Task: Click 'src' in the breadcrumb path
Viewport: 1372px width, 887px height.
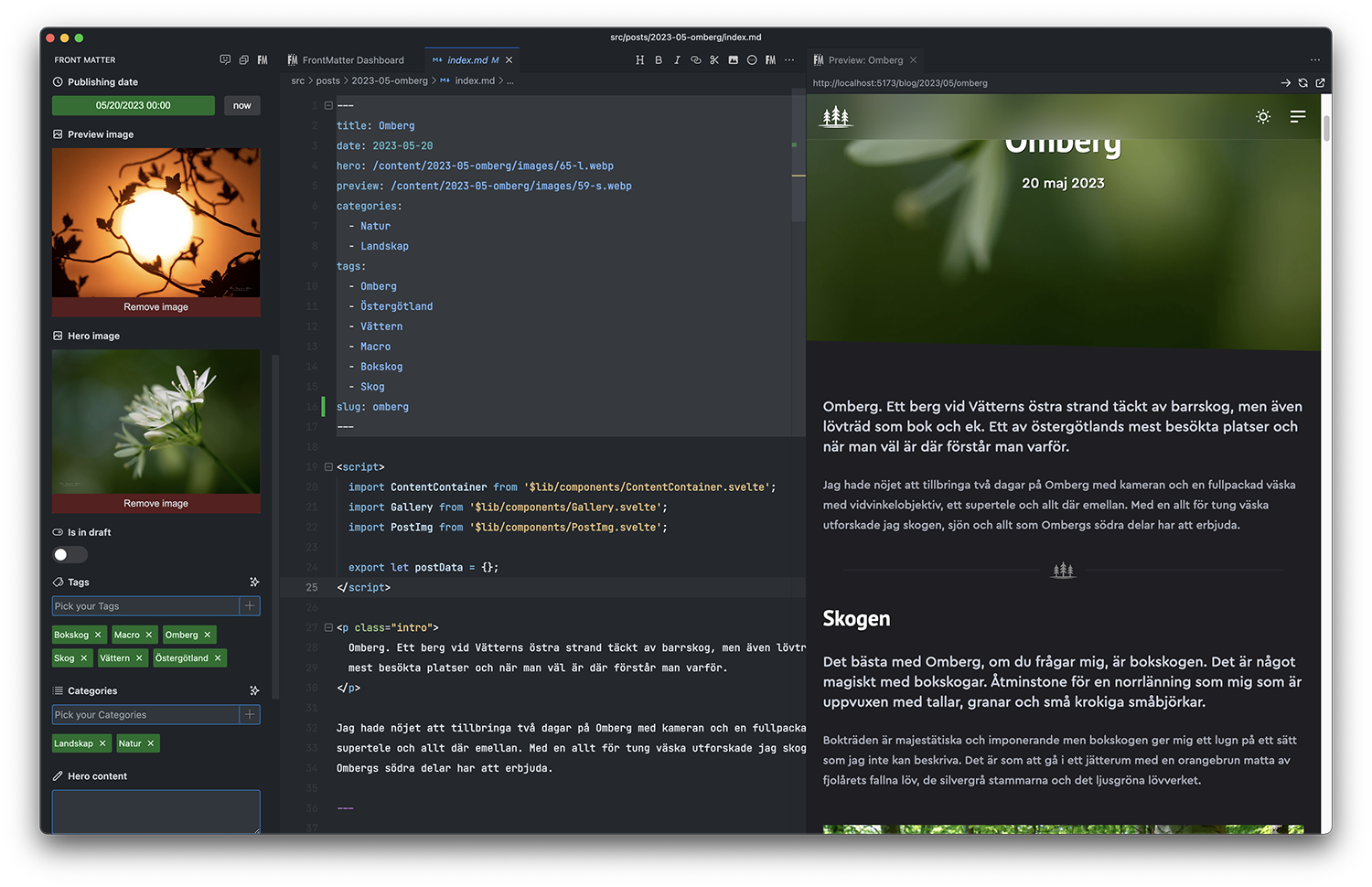Action: 297,80
